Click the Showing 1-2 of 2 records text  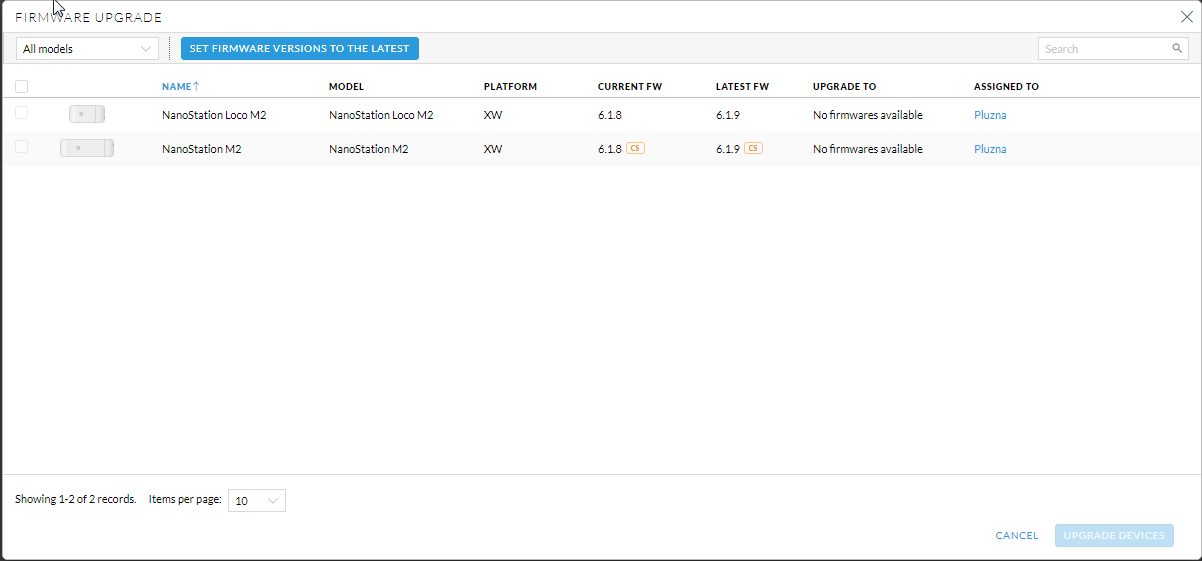76,499
